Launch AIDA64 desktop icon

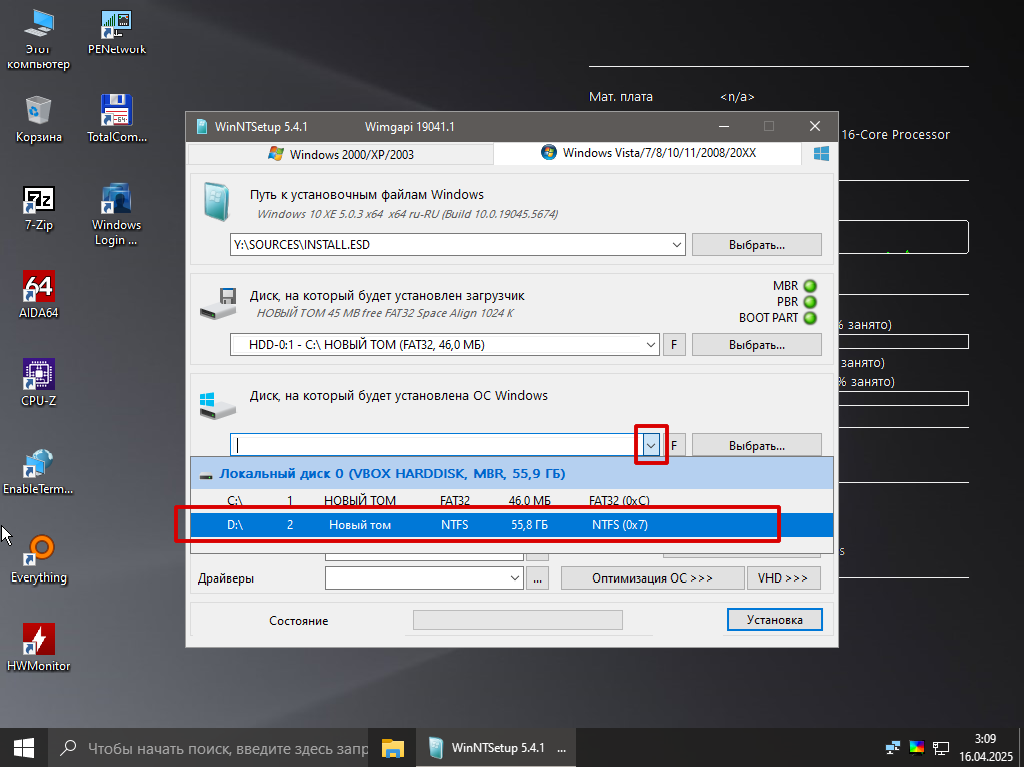click(x=39, y=295)
